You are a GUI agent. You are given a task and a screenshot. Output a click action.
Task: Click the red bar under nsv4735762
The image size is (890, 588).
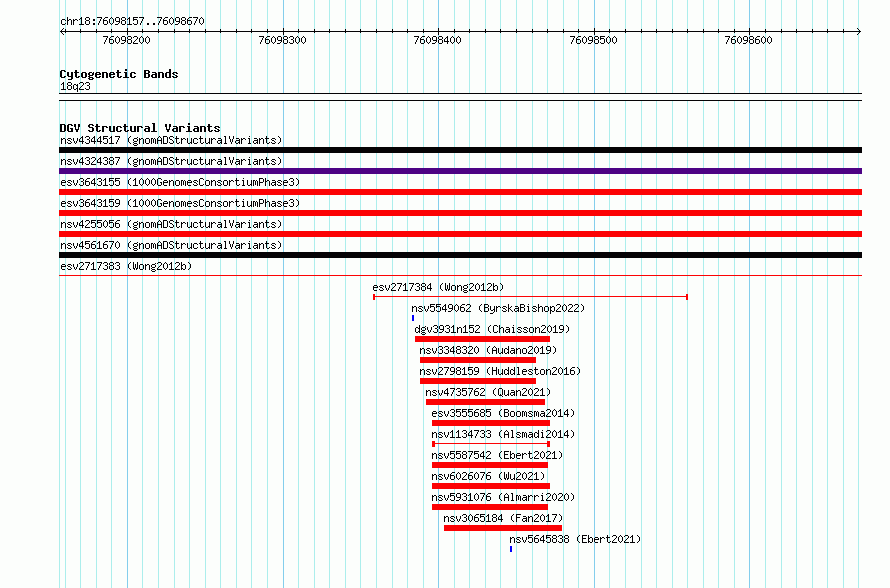[485, 402]
